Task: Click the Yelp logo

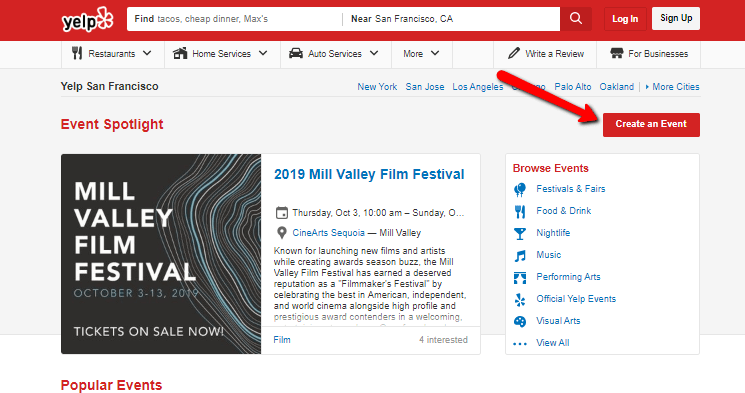Action: tap(87, 19)
